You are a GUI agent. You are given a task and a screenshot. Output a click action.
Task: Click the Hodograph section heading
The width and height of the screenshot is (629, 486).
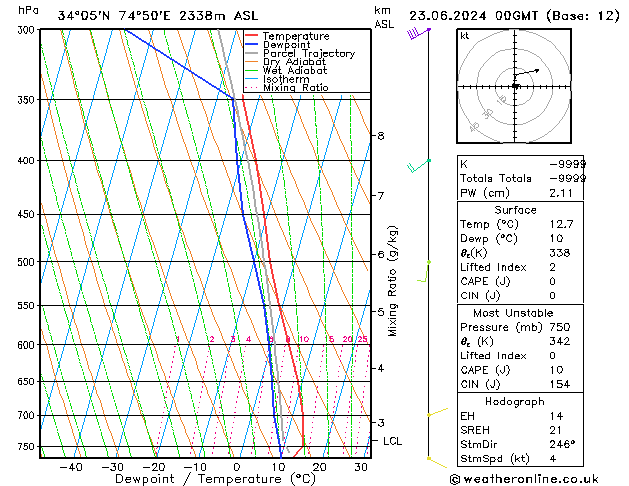515,401
